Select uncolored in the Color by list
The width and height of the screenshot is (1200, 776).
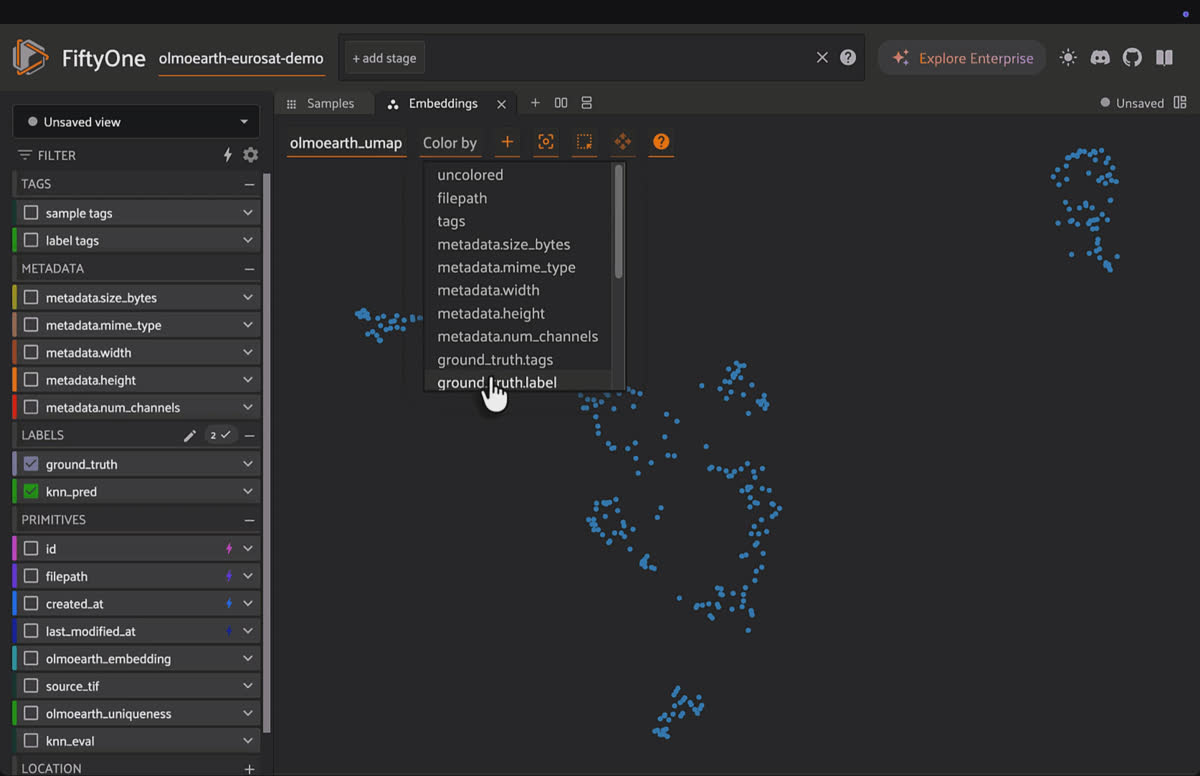click(x=470, y=175)
